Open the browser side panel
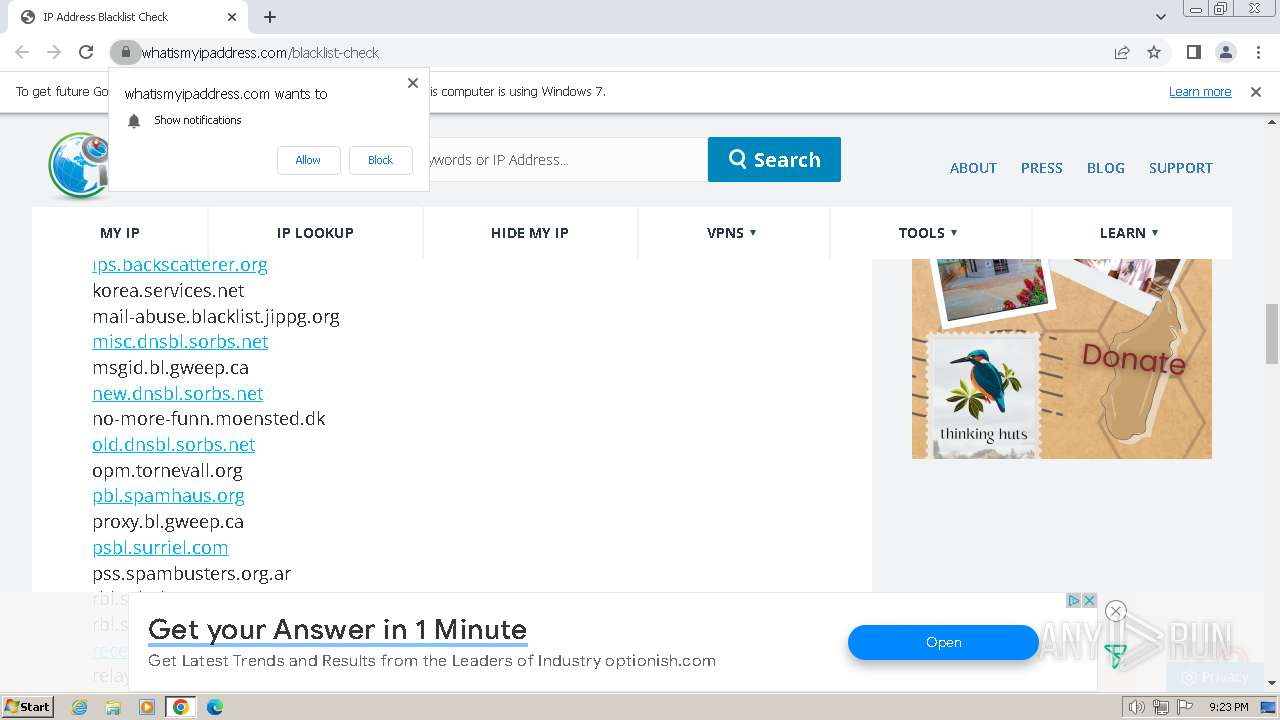The height and width of the screenshot is (720, 1280). point(1193,52)
